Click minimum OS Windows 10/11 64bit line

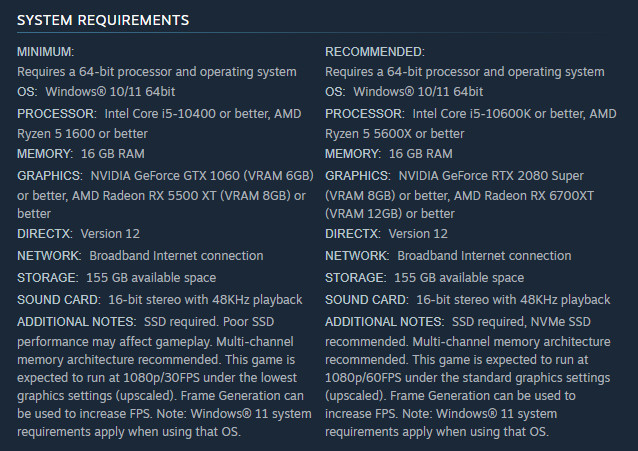[96, 92]
